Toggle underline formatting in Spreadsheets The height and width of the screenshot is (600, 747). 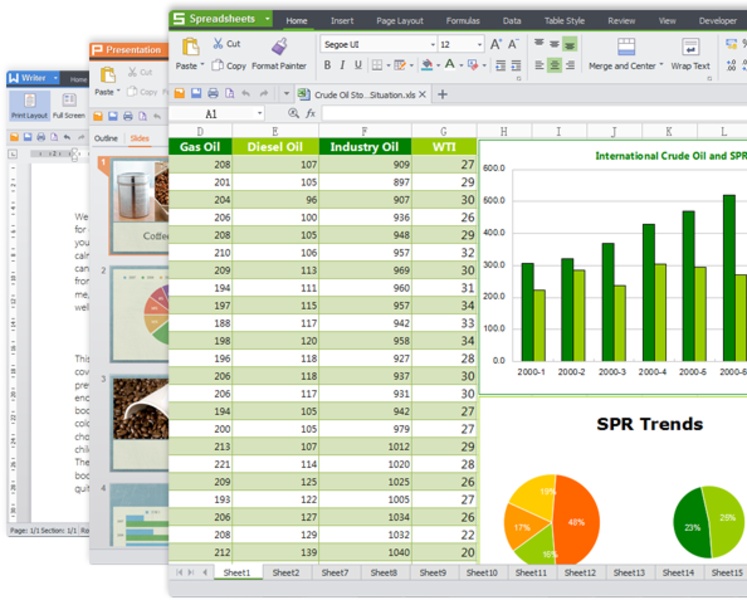tap(358, 65)
